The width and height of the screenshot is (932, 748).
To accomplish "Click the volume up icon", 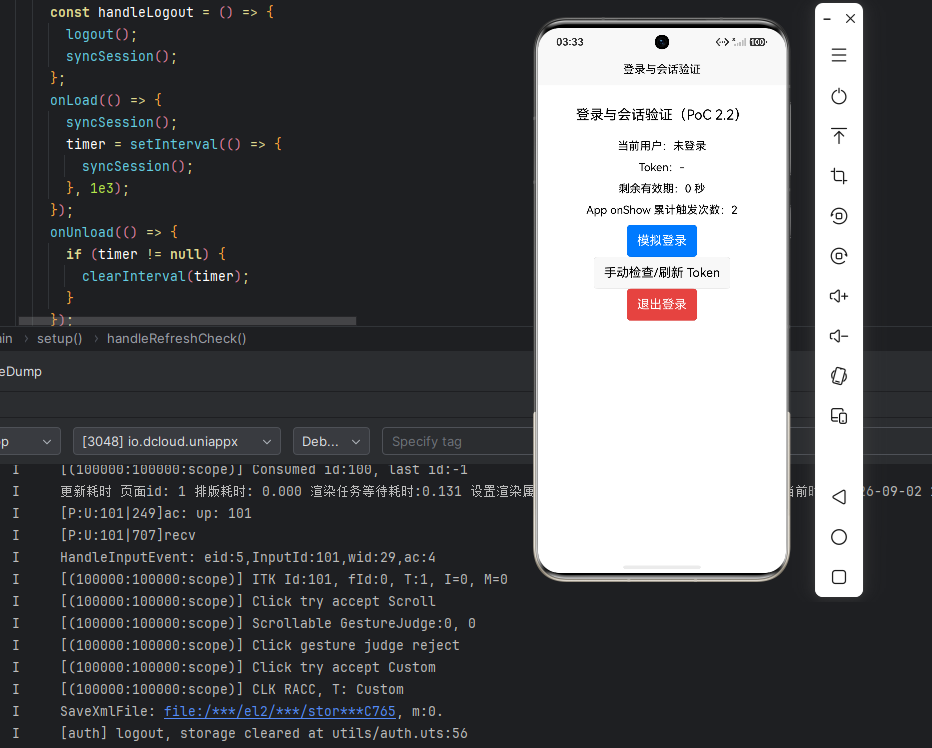I will tap(839, 296).
